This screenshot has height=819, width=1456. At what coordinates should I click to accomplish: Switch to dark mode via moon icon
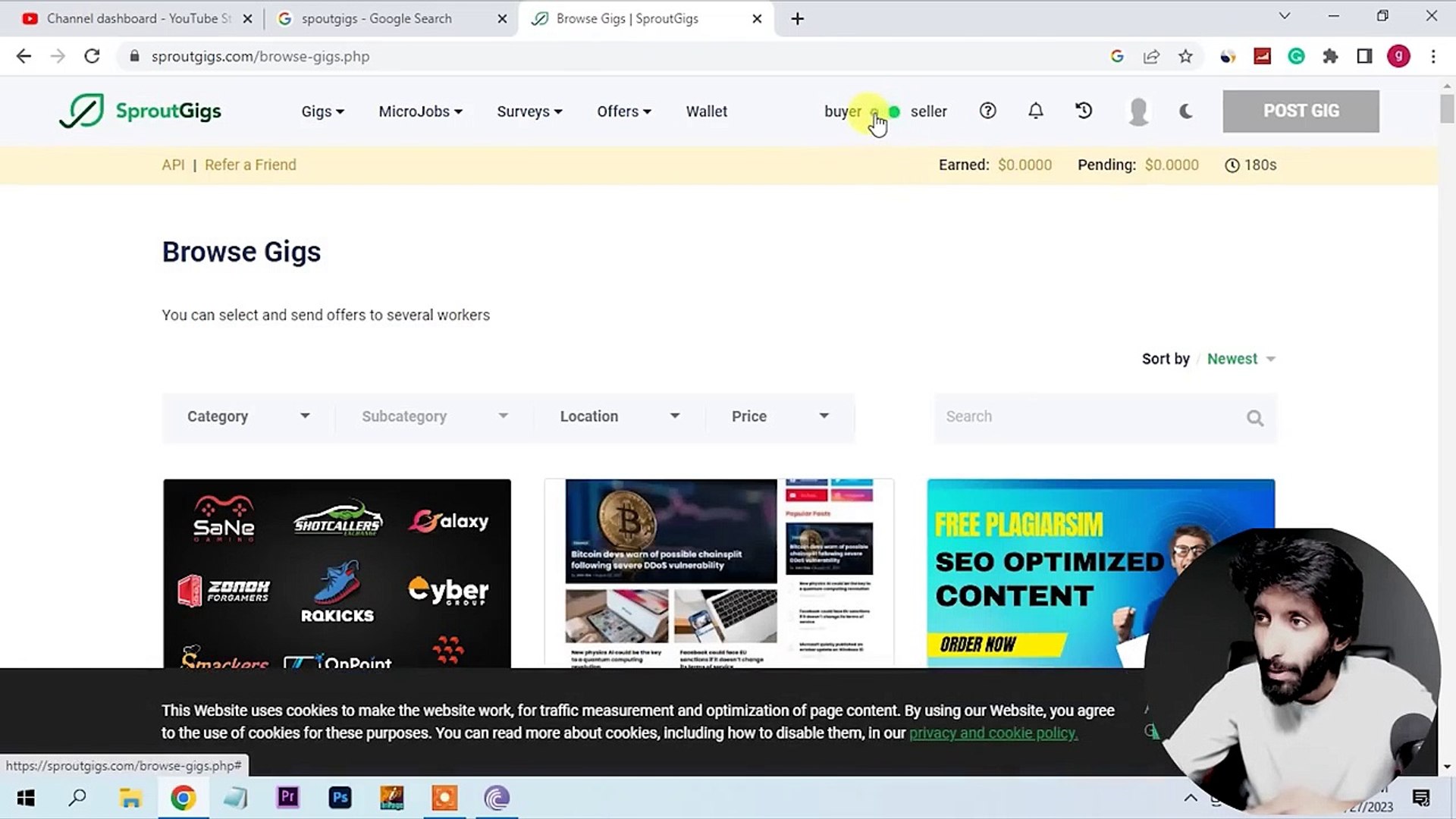(1185, 111)
